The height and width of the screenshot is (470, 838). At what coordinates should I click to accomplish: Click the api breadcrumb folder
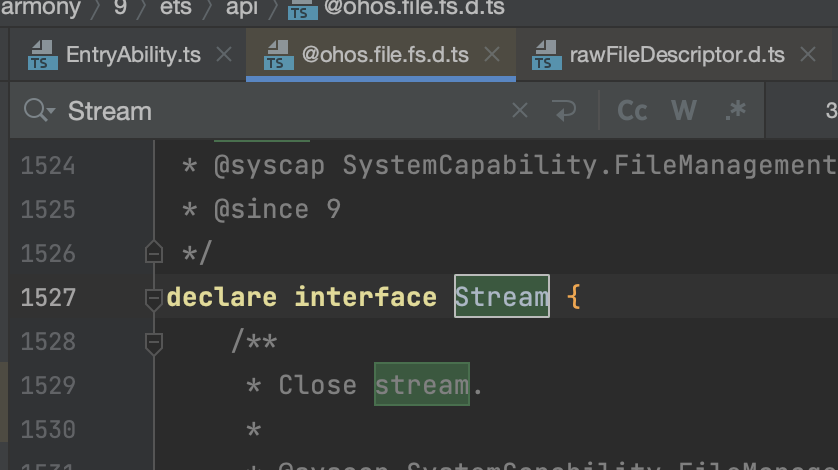(242, 9)
